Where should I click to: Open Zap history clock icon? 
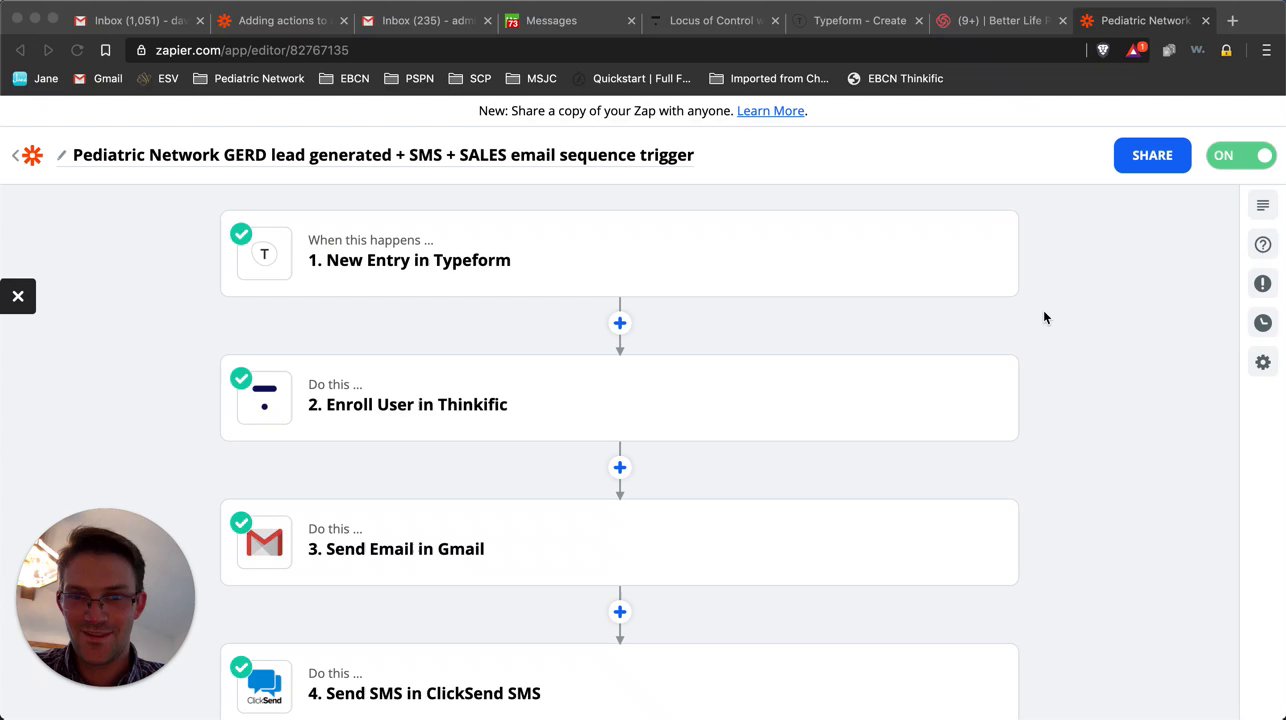(x=1263, y=323)
